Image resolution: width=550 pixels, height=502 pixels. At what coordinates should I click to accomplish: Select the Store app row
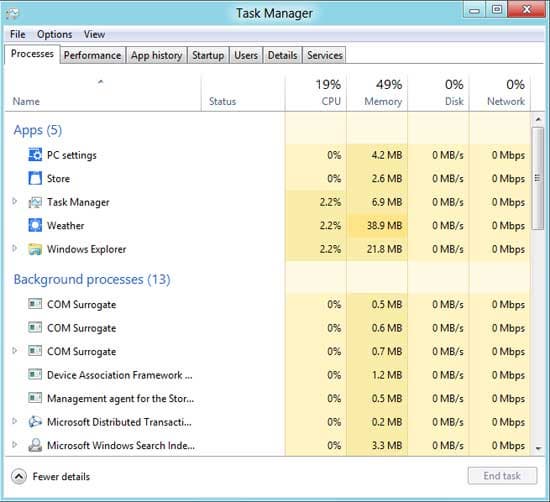click(x=268, y=179)
